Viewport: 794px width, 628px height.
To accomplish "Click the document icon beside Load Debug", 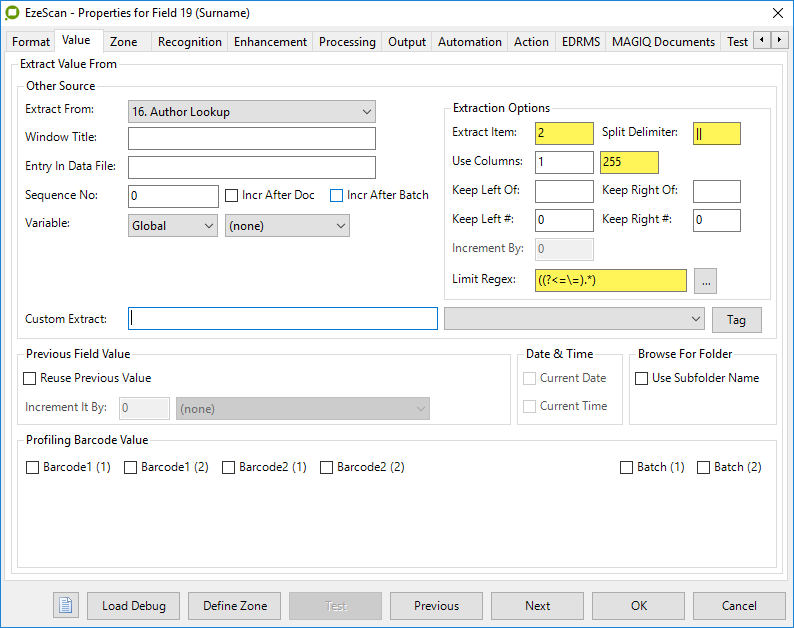I will pyautogui.click(x=65, y=605).
